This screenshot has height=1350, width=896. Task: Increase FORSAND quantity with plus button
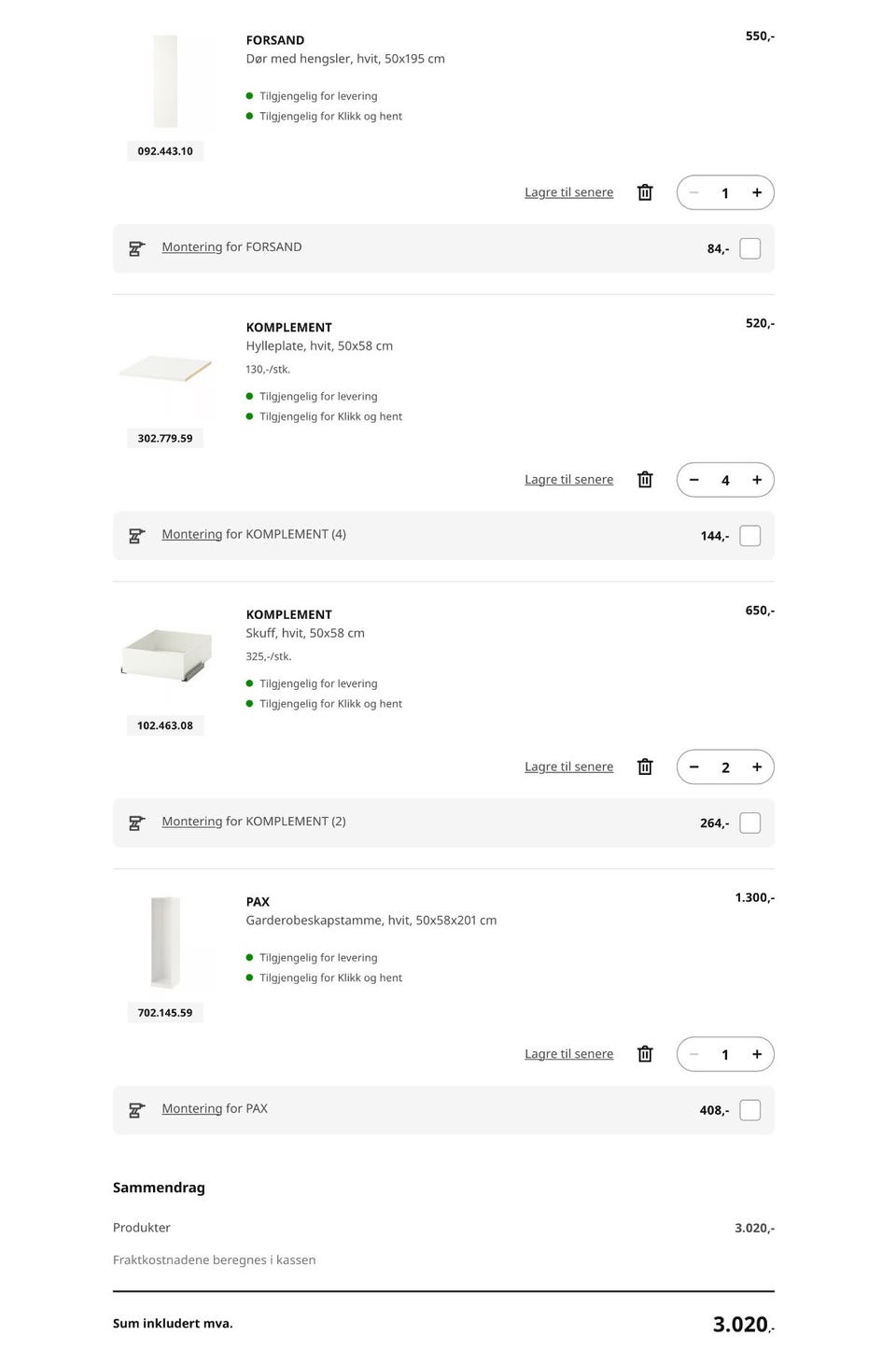(x=757, y=192)
